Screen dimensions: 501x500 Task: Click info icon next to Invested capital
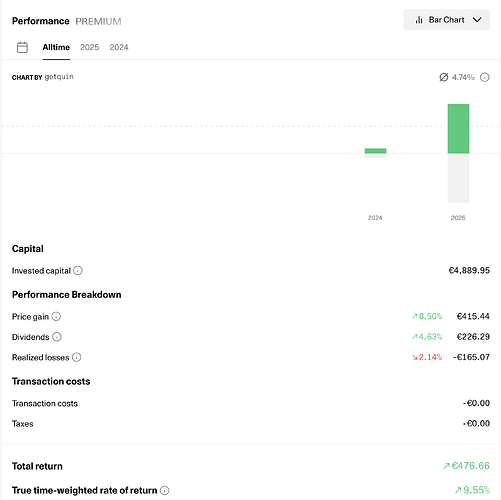[78, 270]
